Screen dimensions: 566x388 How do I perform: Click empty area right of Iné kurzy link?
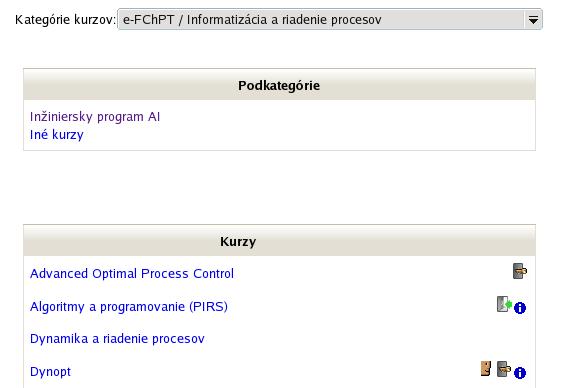(x=307, y=135)
